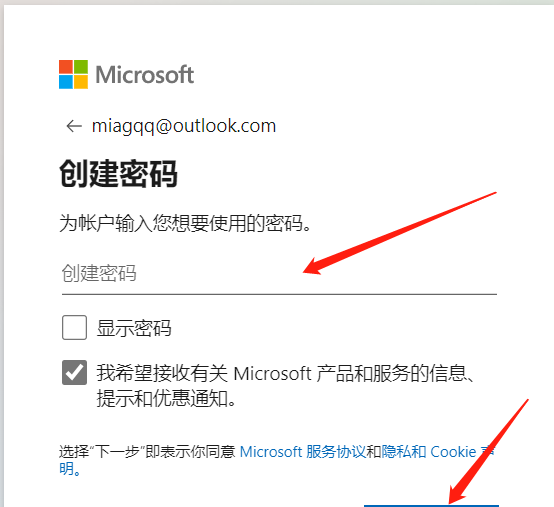Click the 为帐户输入您想要使用的密码 description text

coord(185,223)
